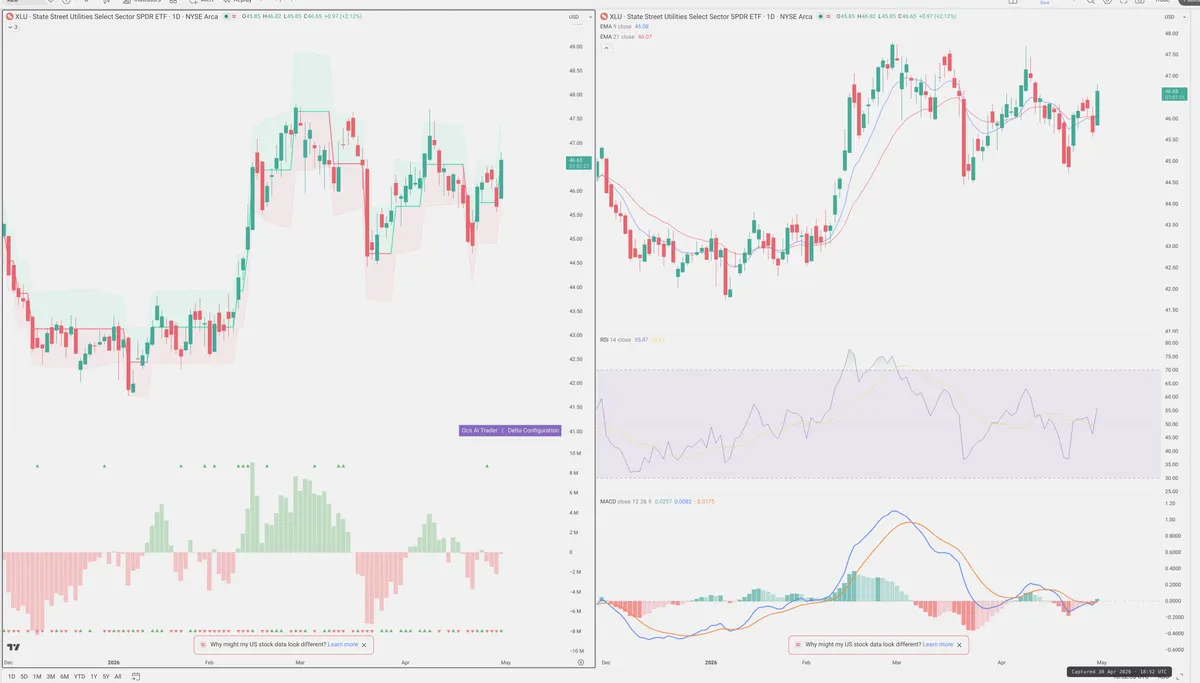1200x683 pixels.
Task: Select the MACD close 12 26 9 legend
Action: [659, 501]
